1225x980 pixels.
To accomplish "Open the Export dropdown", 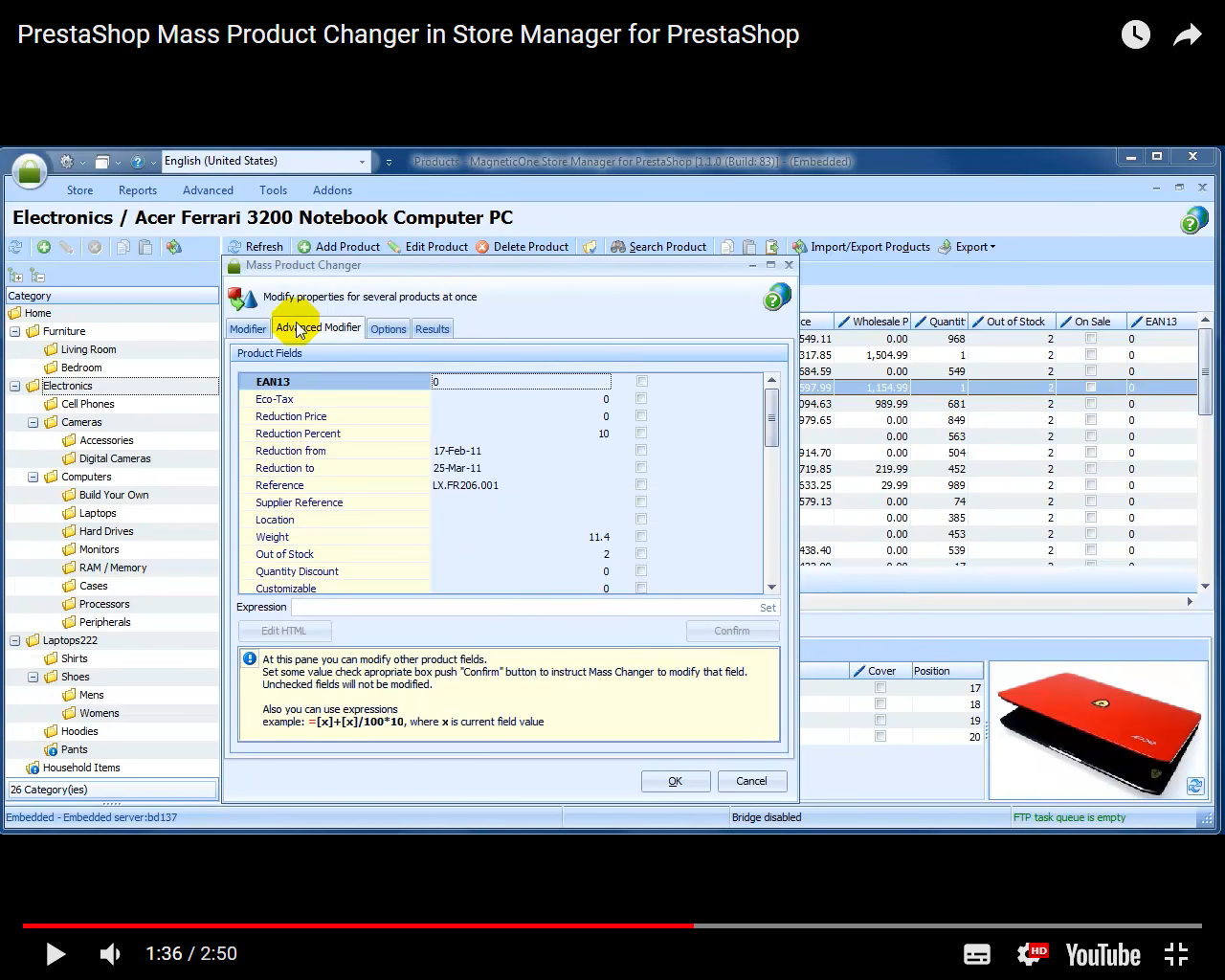I will (968, 247).
